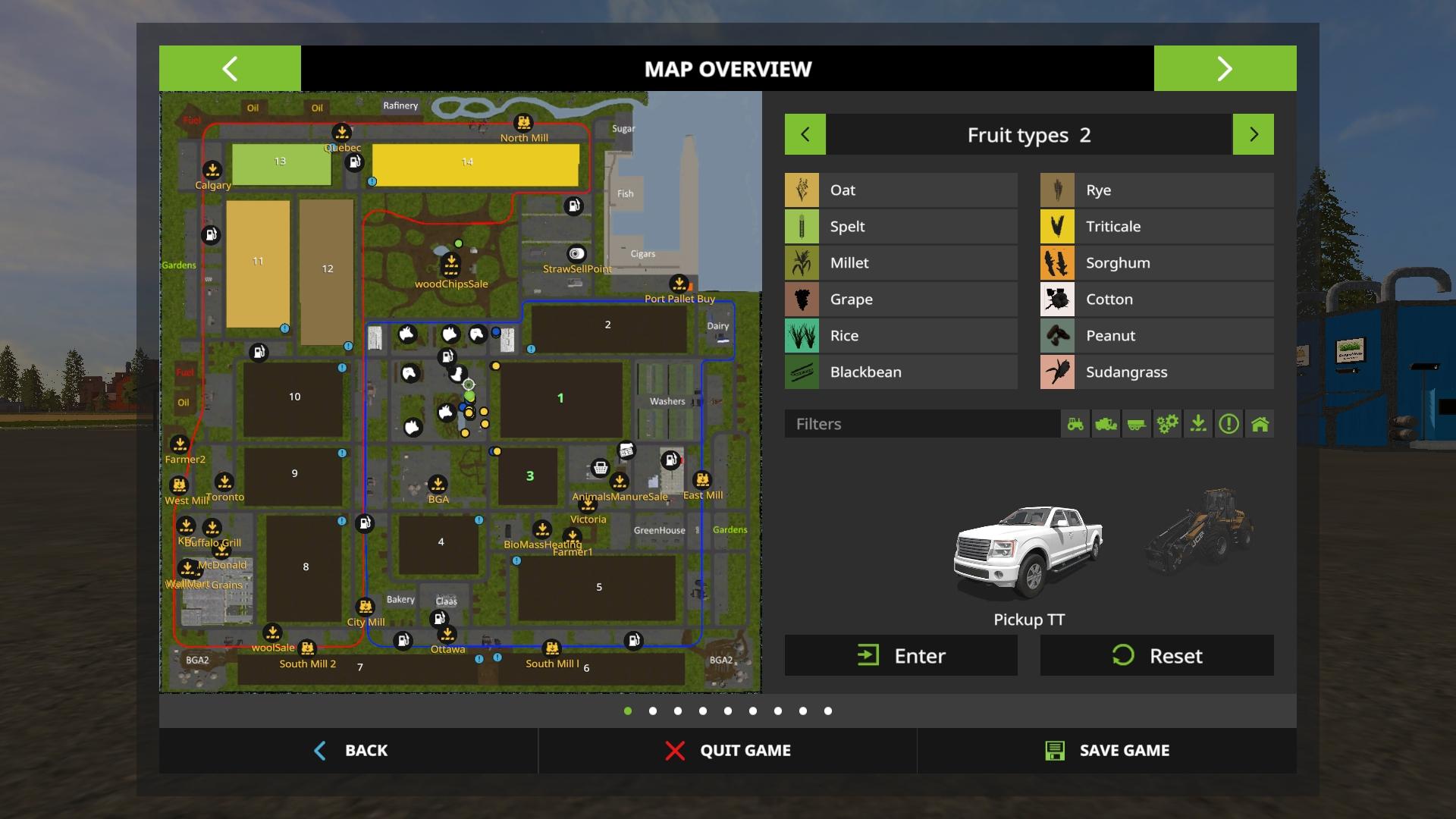Toggle the combine harvester filter
The height and width of the screenshot is (819, 1456).
tap(1106, 424)
